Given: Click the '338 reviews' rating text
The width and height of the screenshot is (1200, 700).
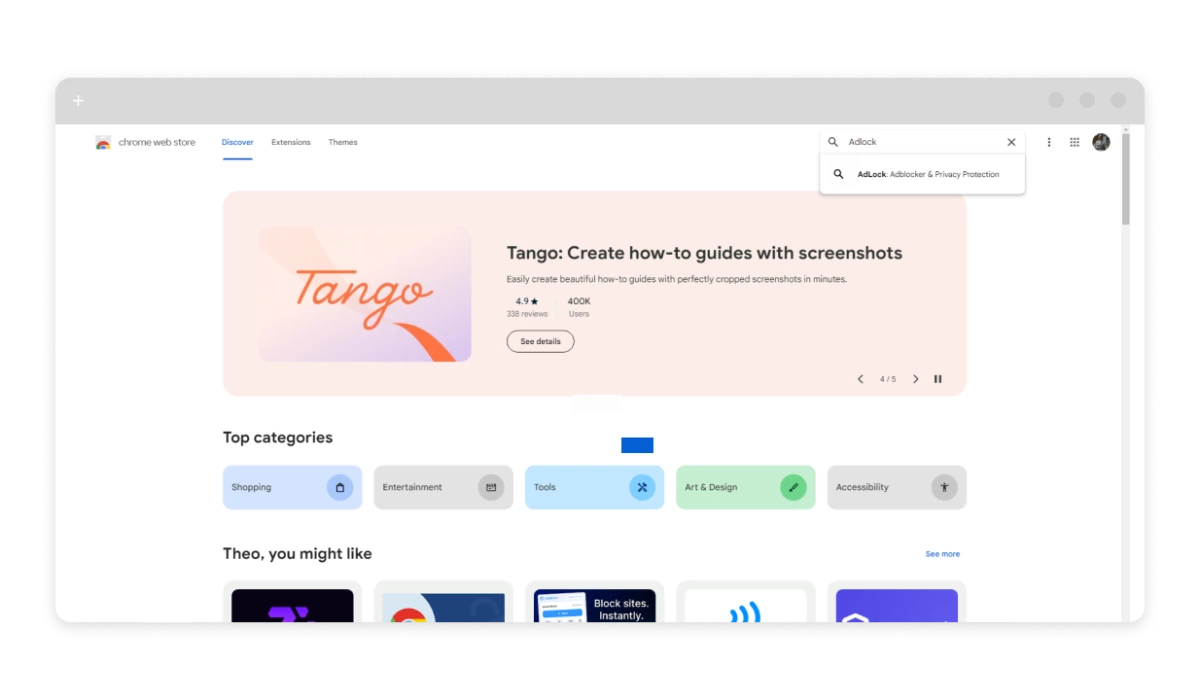Looking at the screenshot, I should (527, 314).
